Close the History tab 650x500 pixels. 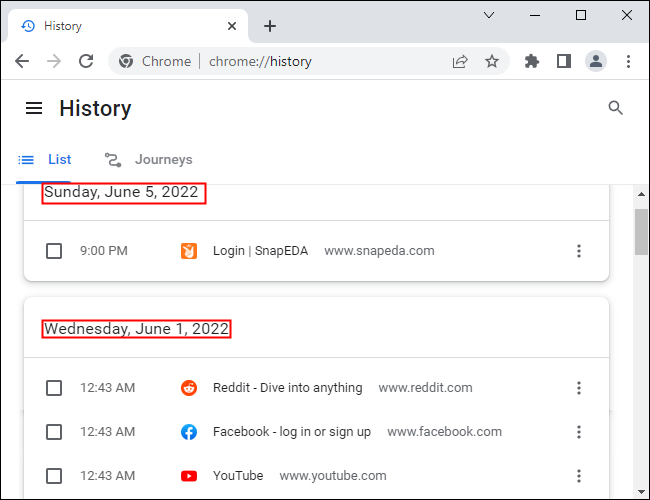point(232,26)
